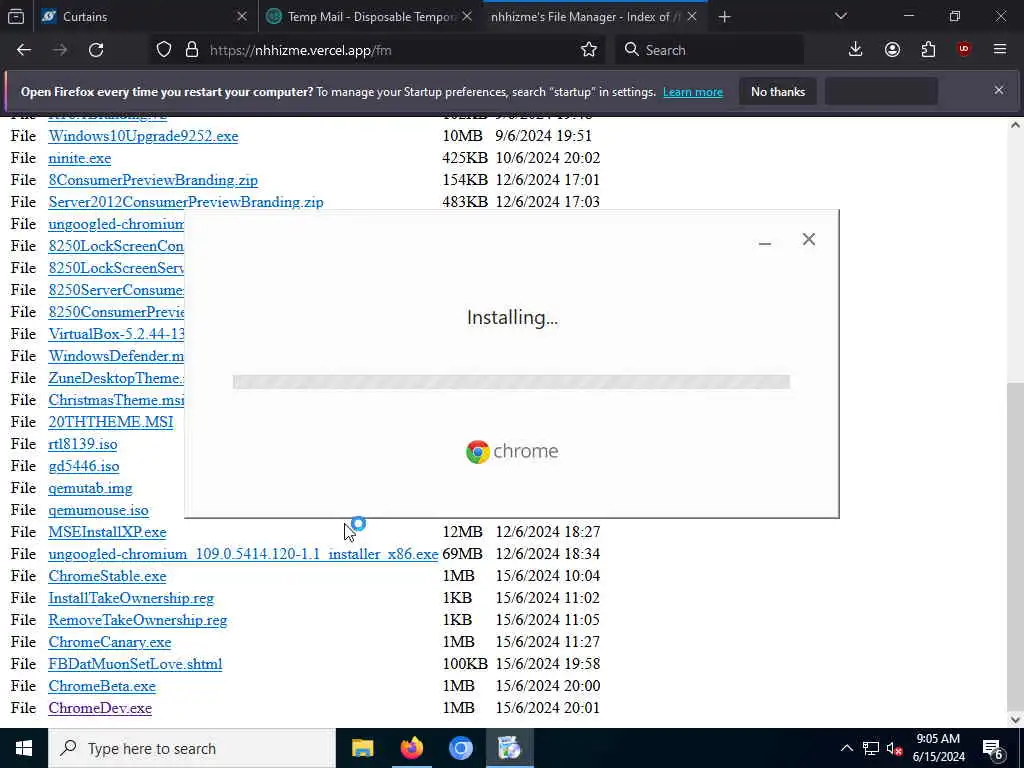Image resolution: width=1024 pixels, height=768 pixels.
Task: Open RemoveTakeOwnership.reg link
Action: 138,620
